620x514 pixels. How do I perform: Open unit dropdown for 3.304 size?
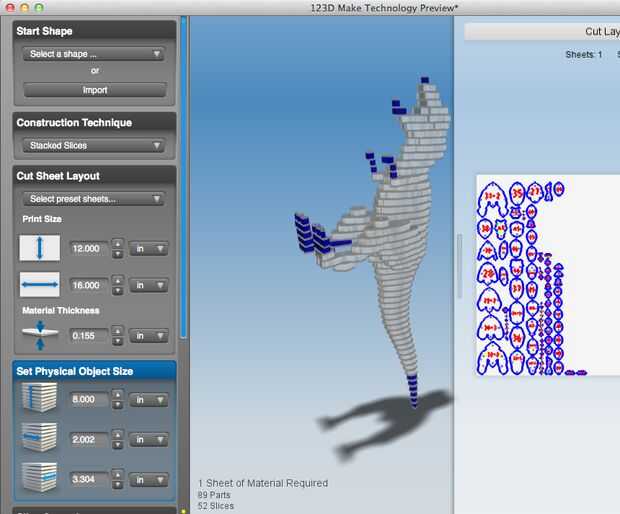pos(149,480)
